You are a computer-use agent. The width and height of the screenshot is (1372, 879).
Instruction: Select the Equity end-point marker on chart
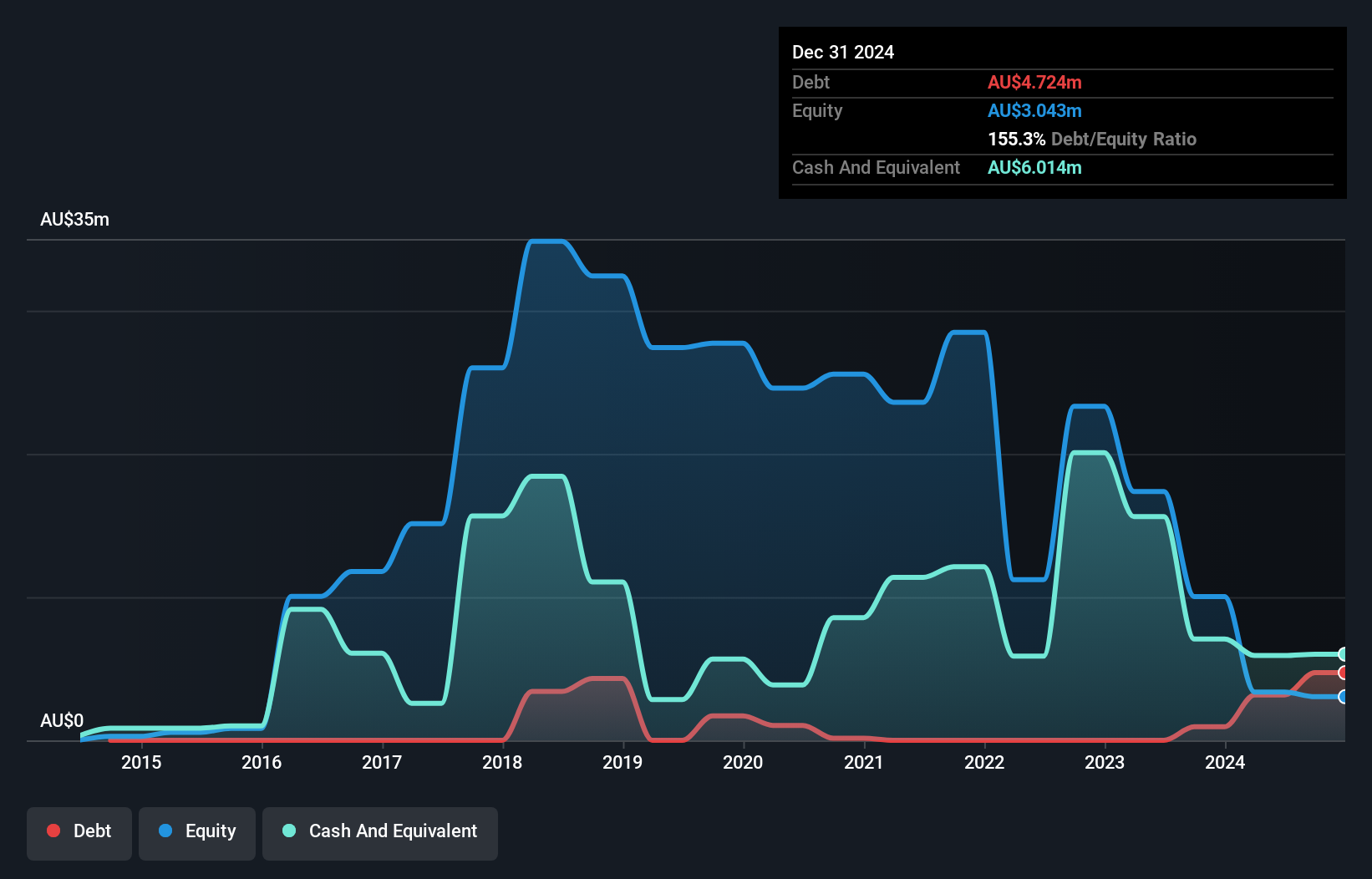pyautogui.click(x=1344, y=697)
